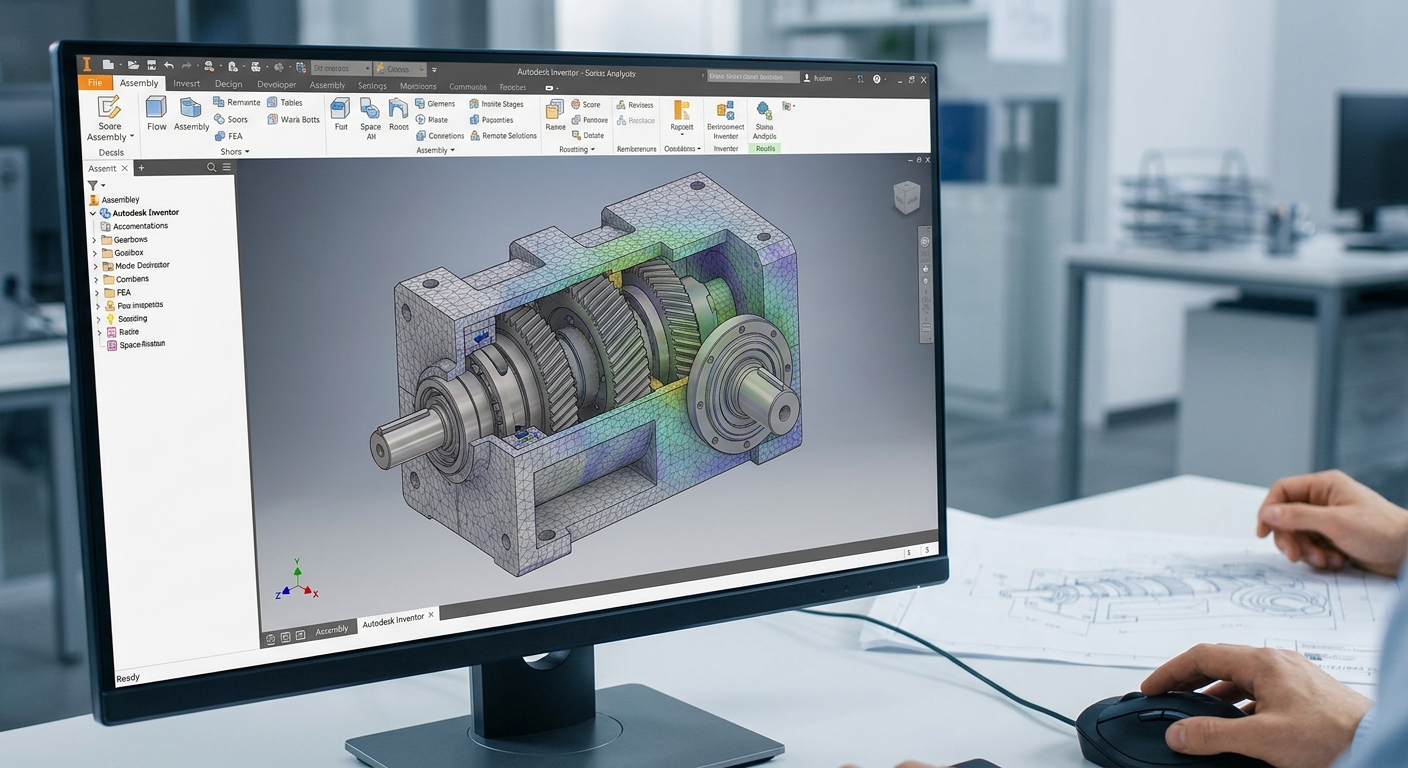Add a new browser panel tab

pos(141,168)
